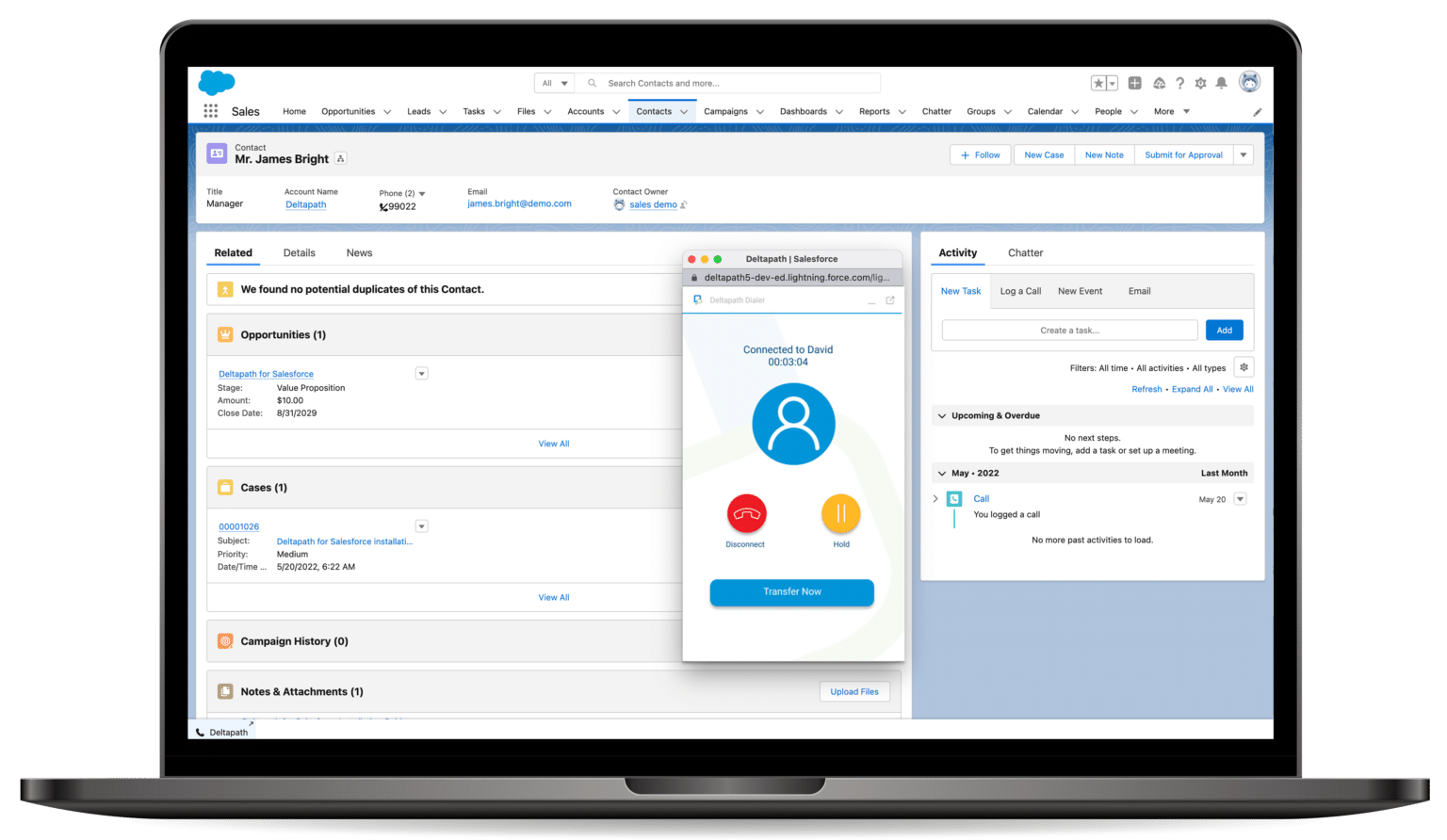View notifications with the bell icon
The width and height of the screenshot is (1447, 840).
[x=1221, y=83]
